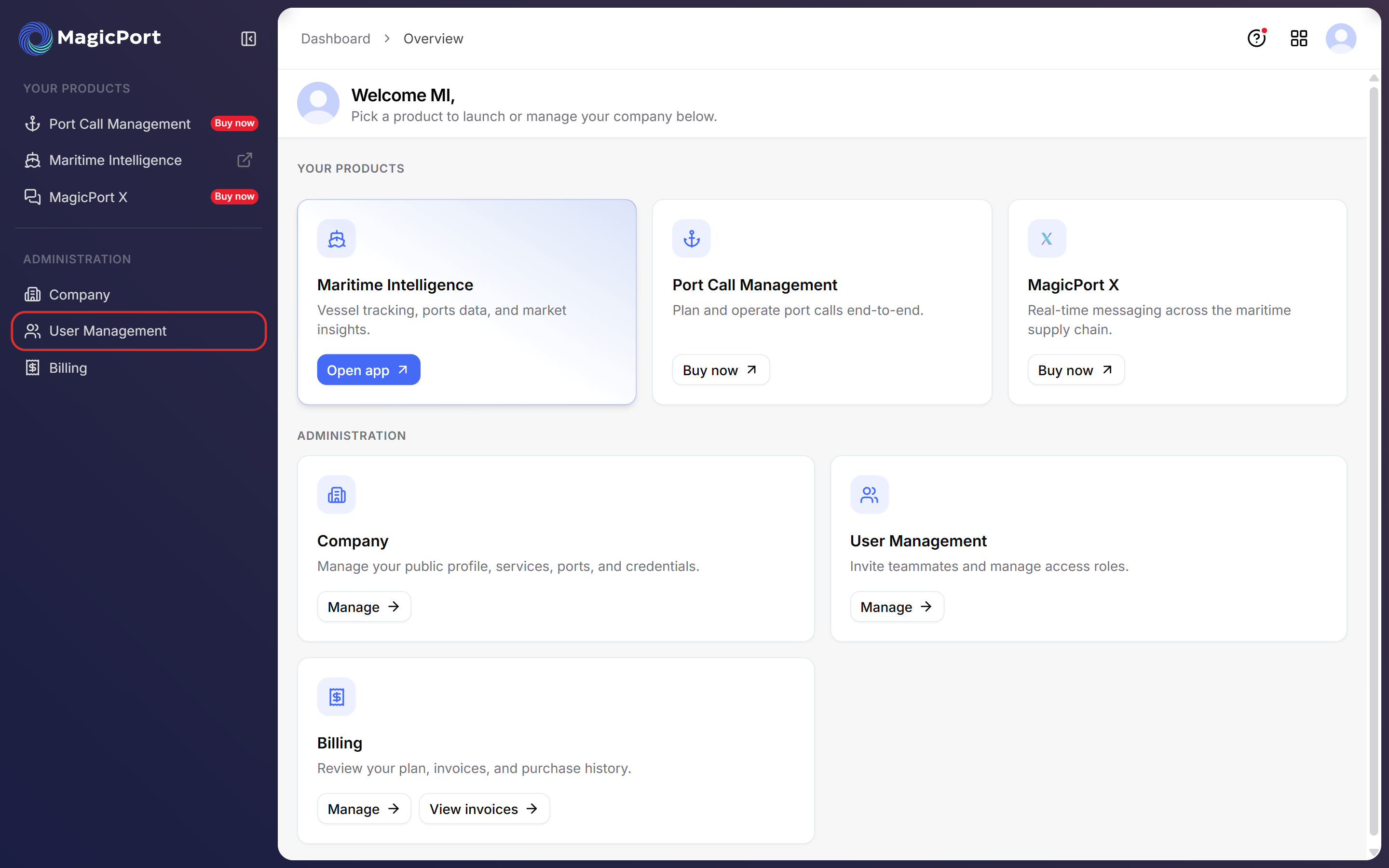Click the Maritime Intelligence card title
This screenshot has width=1389, height=868.
[395, 285]
